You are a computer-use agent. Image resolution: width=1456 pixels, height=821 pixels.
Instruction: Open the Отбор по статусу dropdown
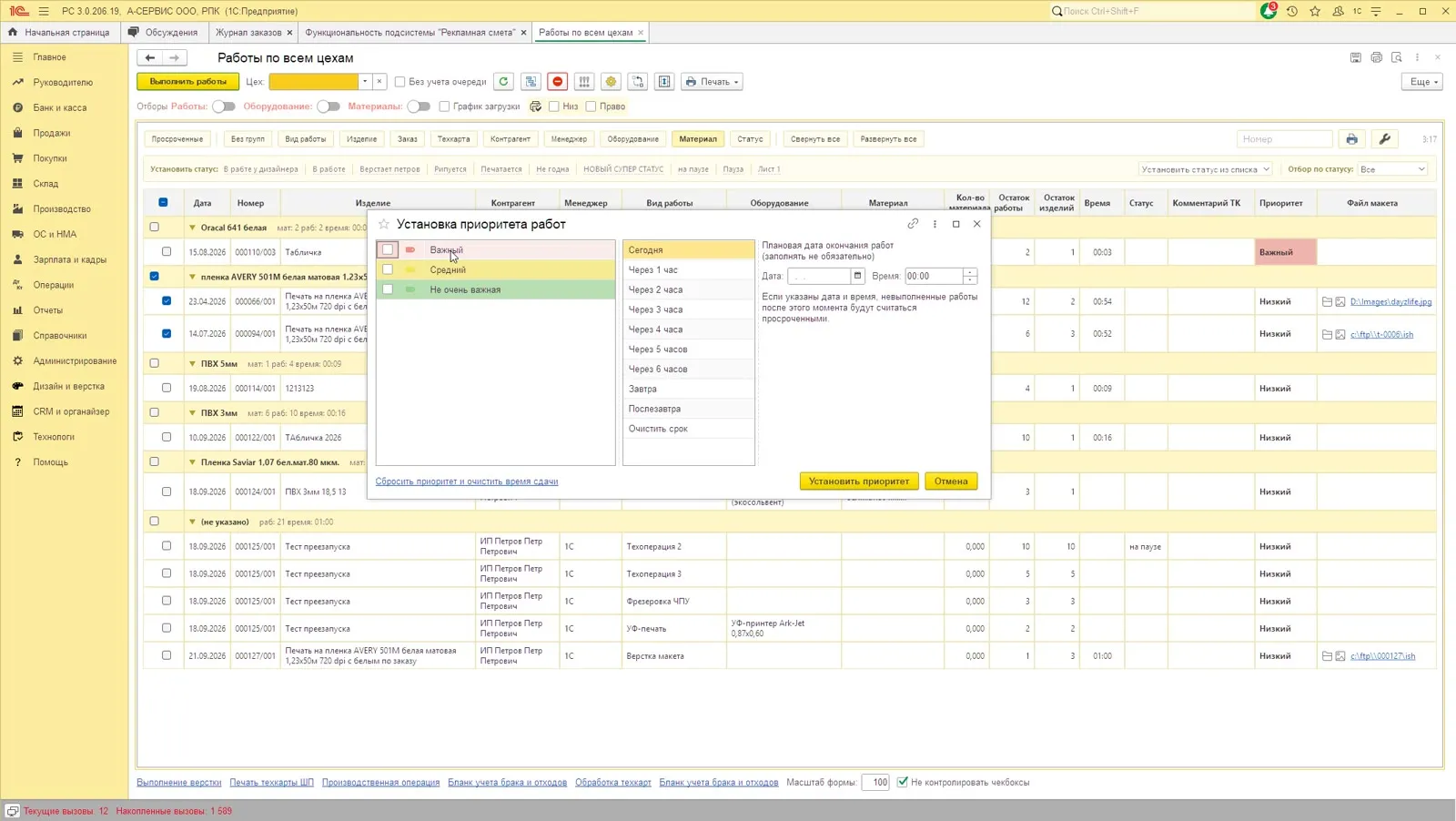point(1392,169)
